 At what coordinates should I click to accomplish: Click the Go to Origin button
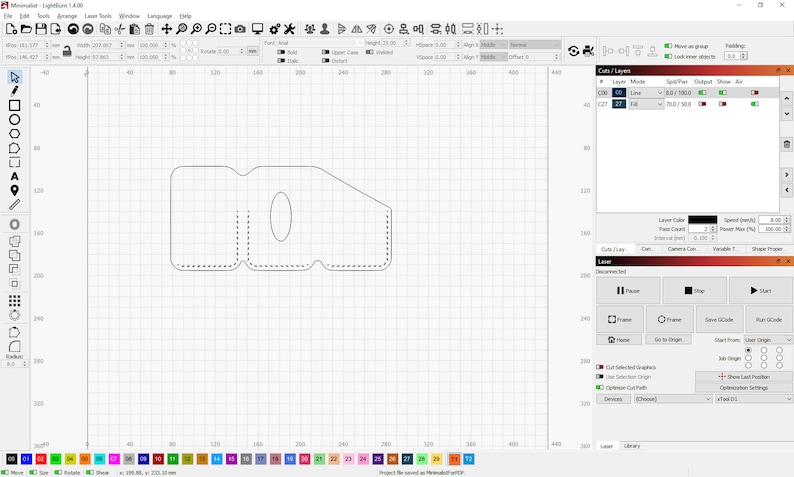pos(668,340)
